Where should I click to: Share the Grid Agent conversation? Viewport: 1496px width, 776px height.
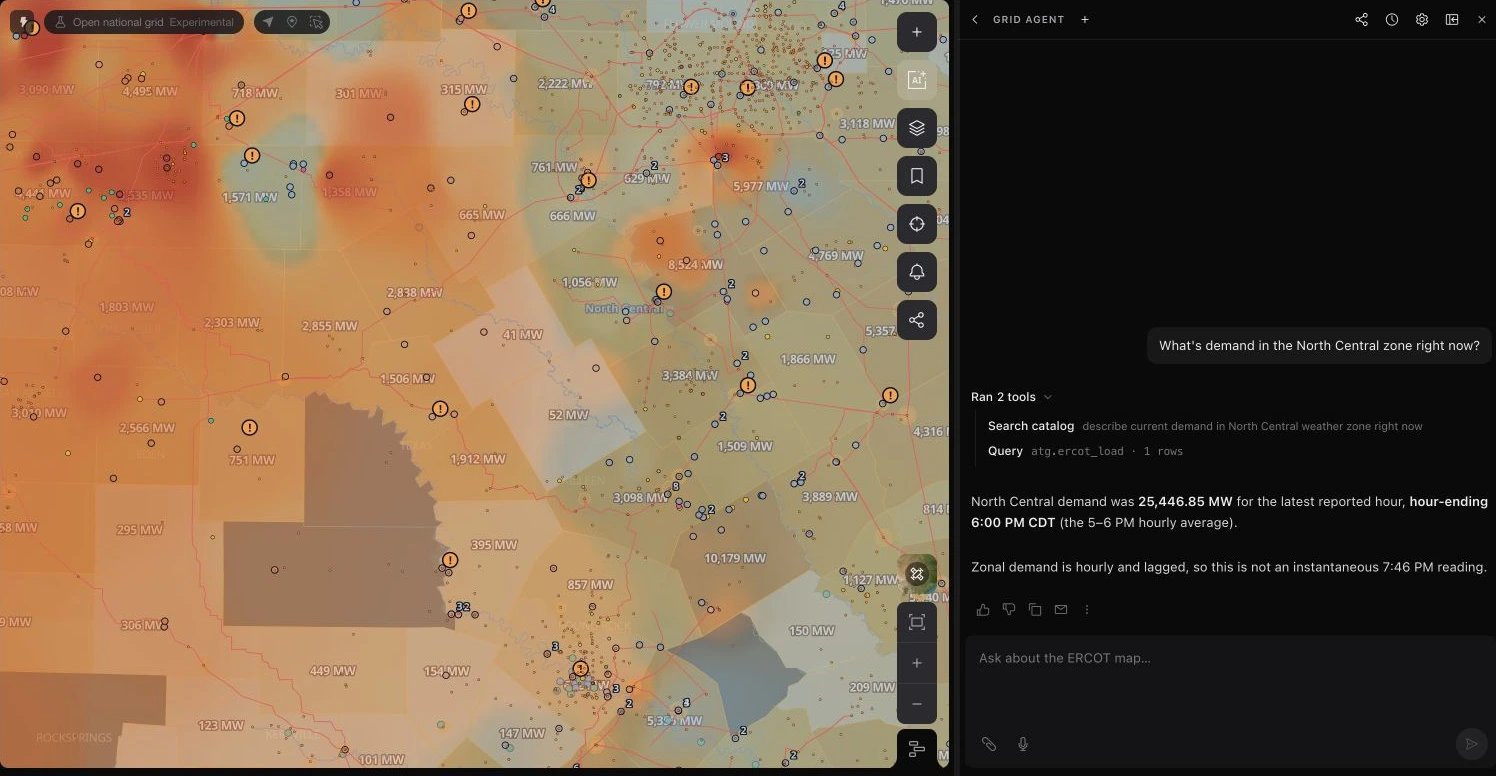(x=1361, y=20)
